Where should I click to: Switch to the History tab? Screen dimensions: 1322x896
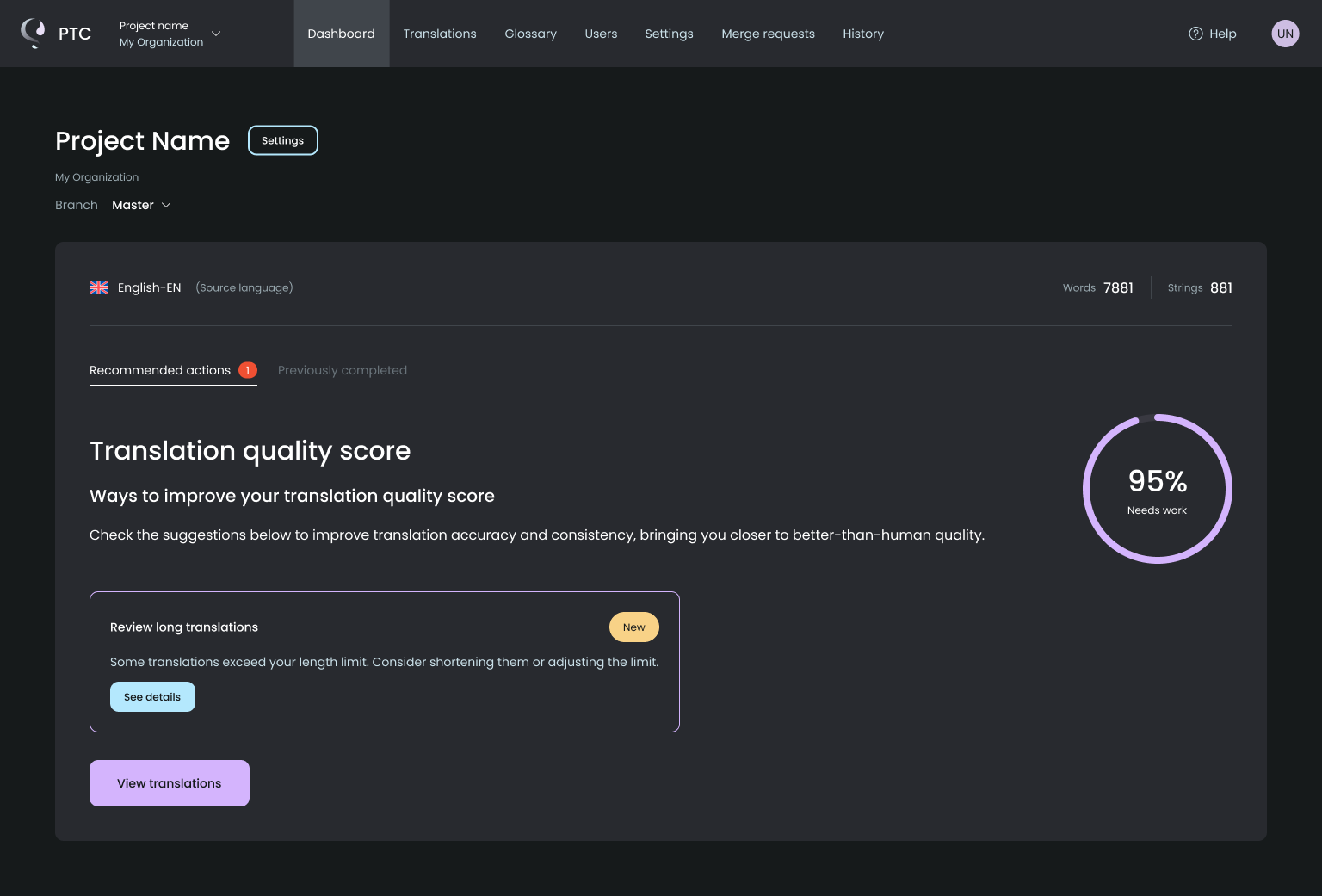[x=862, y=34]
